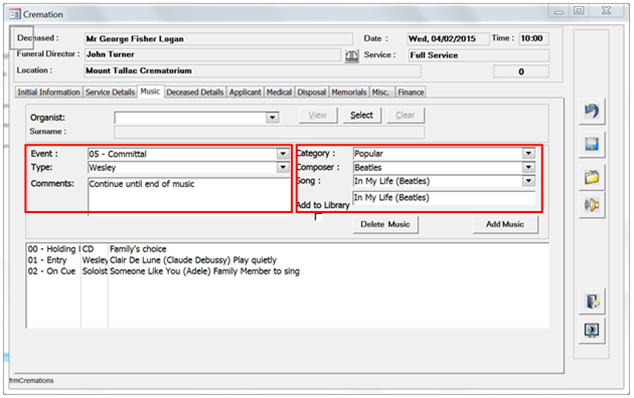Open the Finance tab
Viewport: 634px width, 398px height.
click(411, 92)
